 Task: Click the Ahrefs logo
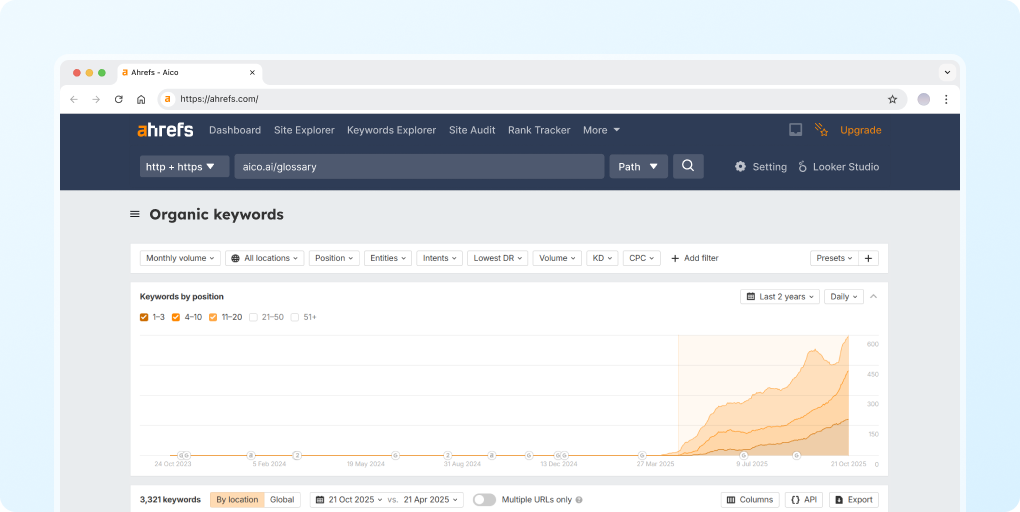pyautogui.click(x=165, y=130)
